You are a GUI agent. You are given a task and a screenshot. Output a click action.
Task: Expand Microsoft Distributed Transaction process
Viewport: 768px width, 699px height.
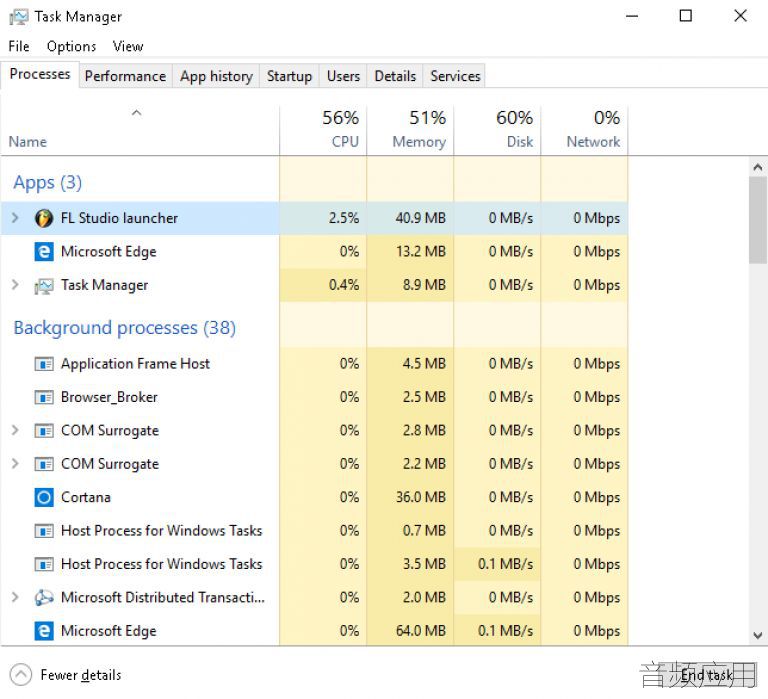pyautogui.click(x=15, y=597)
